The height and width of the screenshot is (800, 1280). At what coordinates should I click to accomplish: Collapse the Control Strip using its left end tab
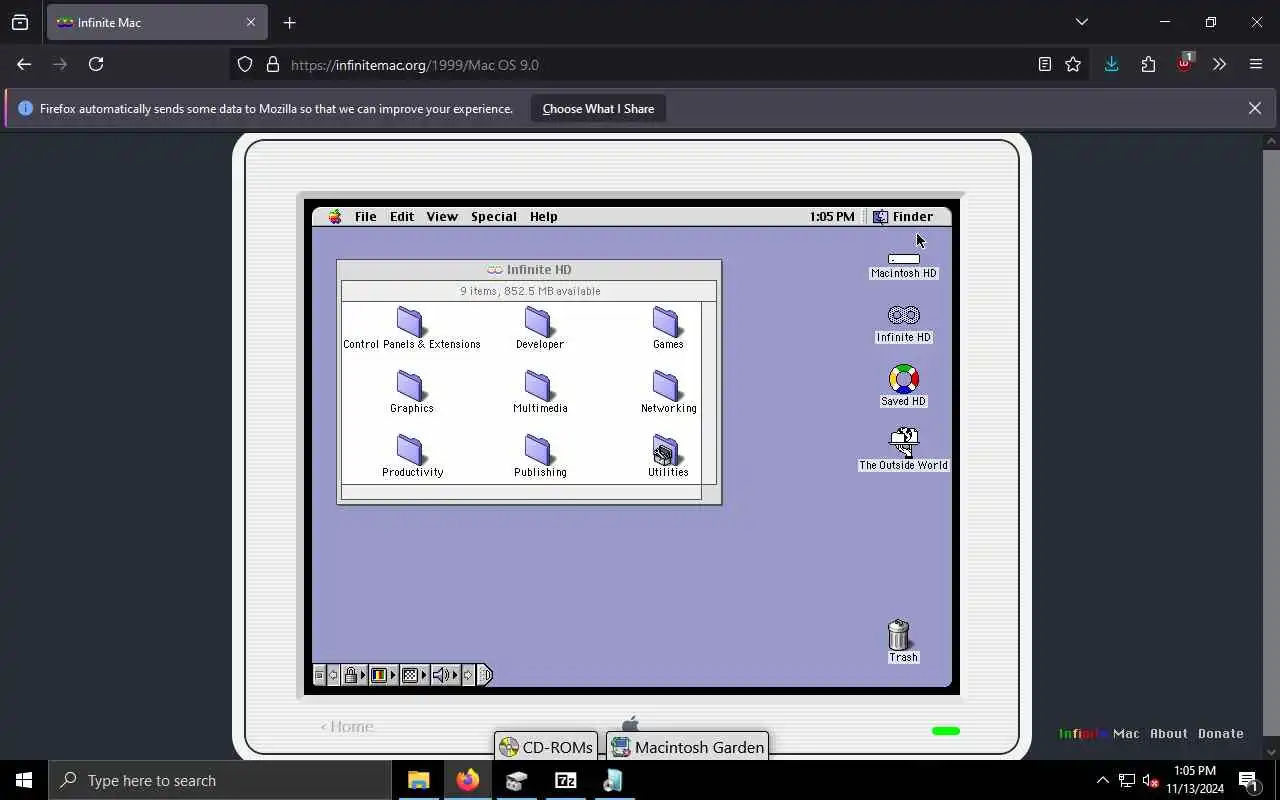[319, 675]
